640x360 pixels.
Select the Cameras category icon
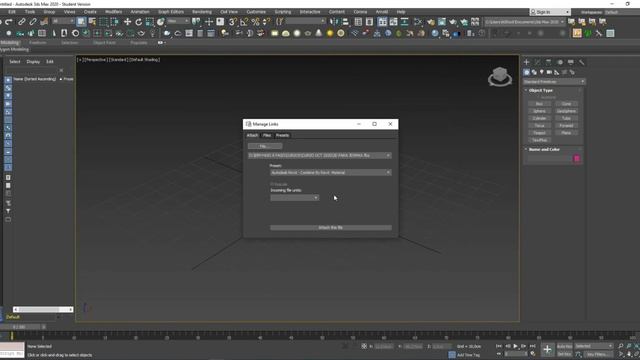pyautogui.click(x=549, y=72)
